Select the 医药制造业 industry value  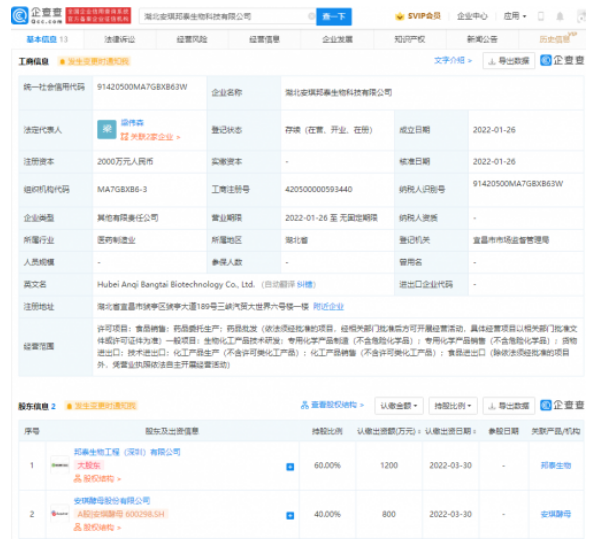[x=116, y=240]
